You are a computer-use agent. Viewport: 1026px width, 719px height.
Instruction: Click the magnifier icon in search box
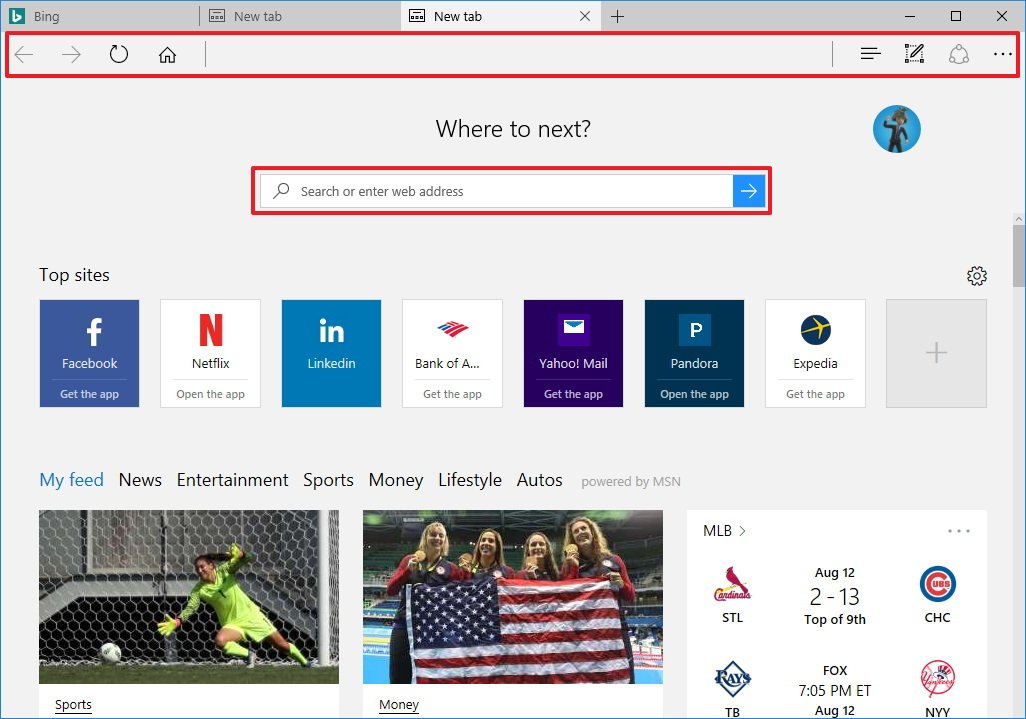click(x=281, y=190)
